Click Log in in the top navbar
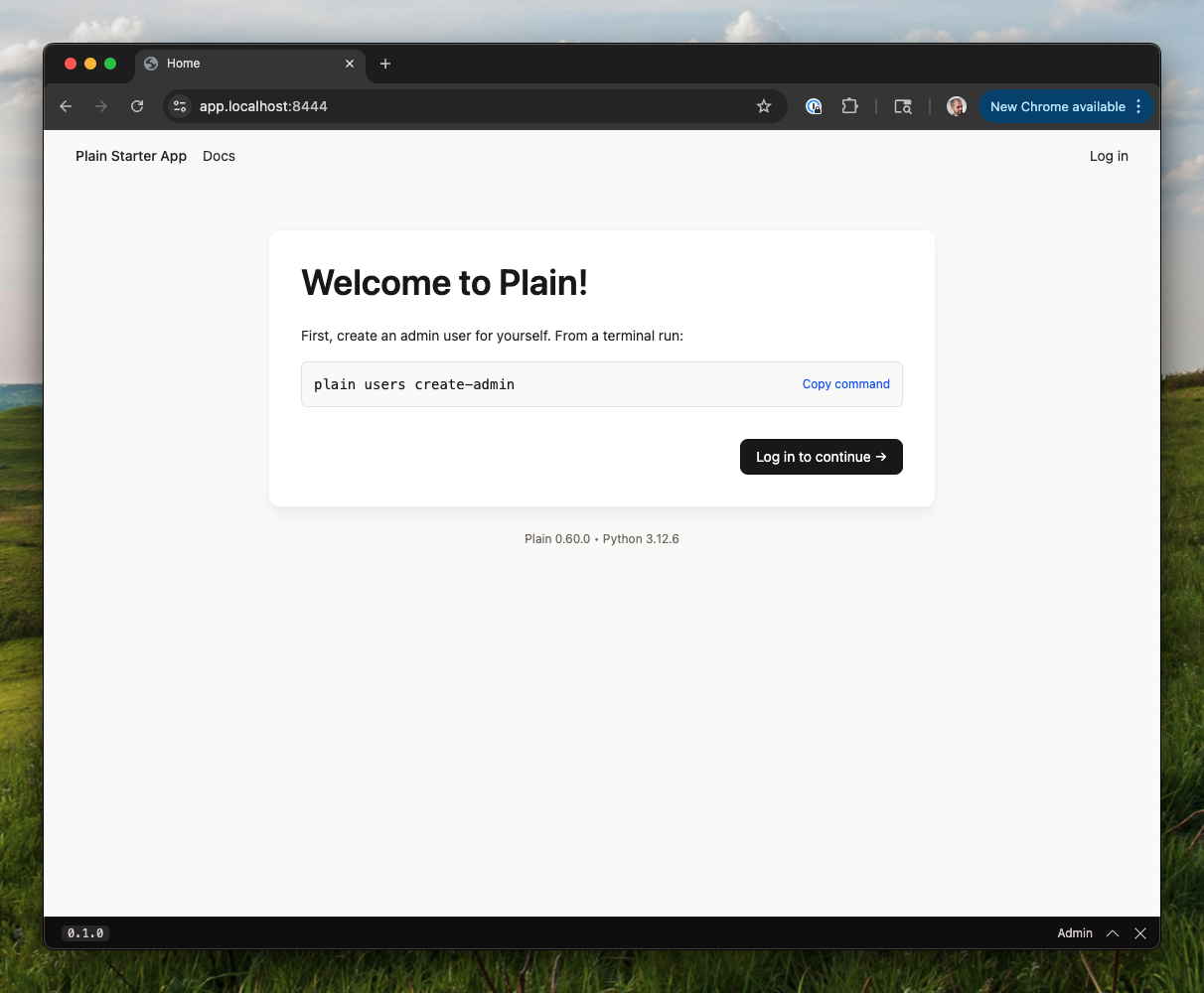The image size is (1204, 993). [x=1109, y=156]
